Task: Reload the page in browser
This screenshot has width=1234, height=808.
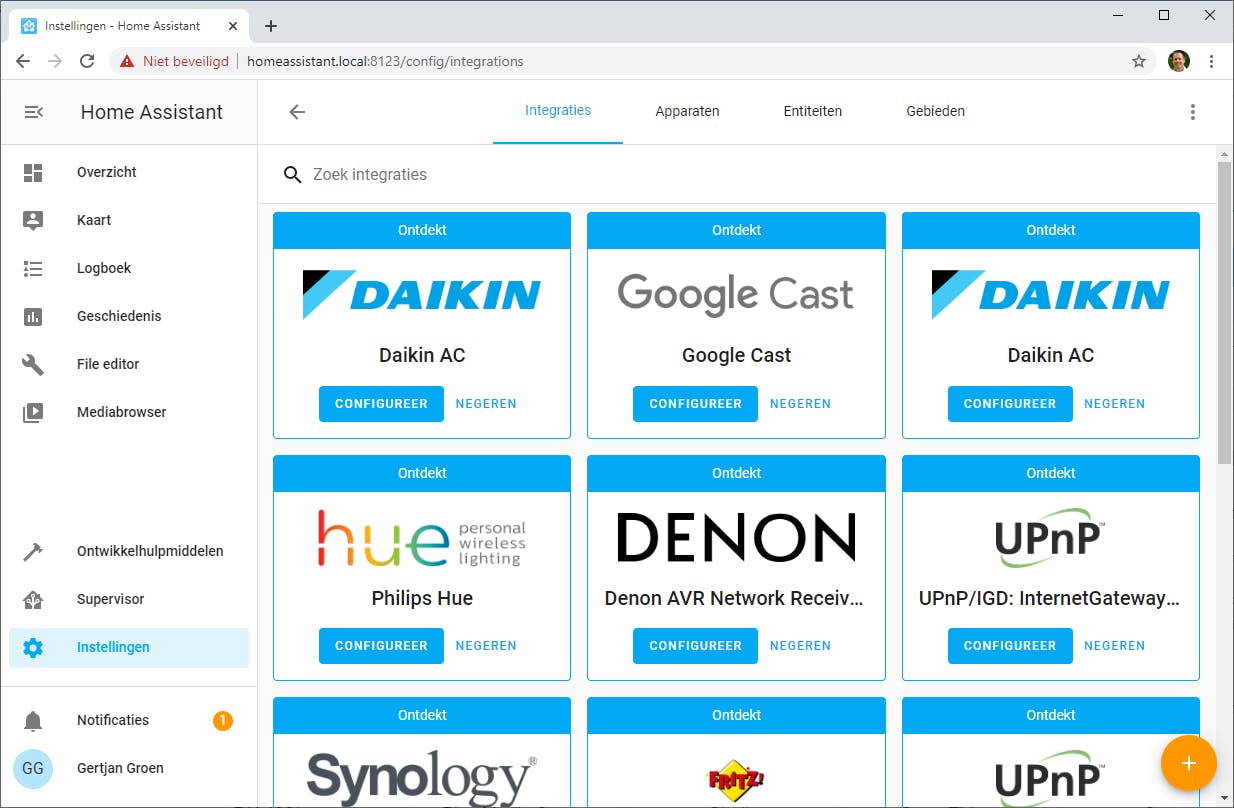Action: [87, 61]
